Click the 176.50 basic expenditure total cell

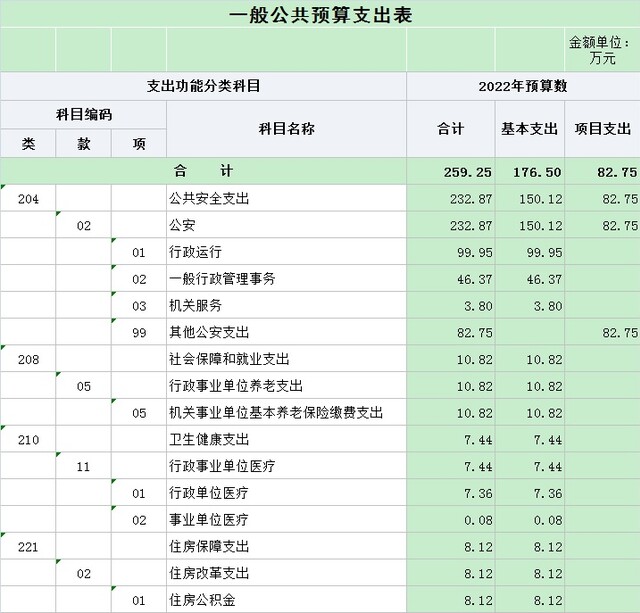[x=529, y=172]
